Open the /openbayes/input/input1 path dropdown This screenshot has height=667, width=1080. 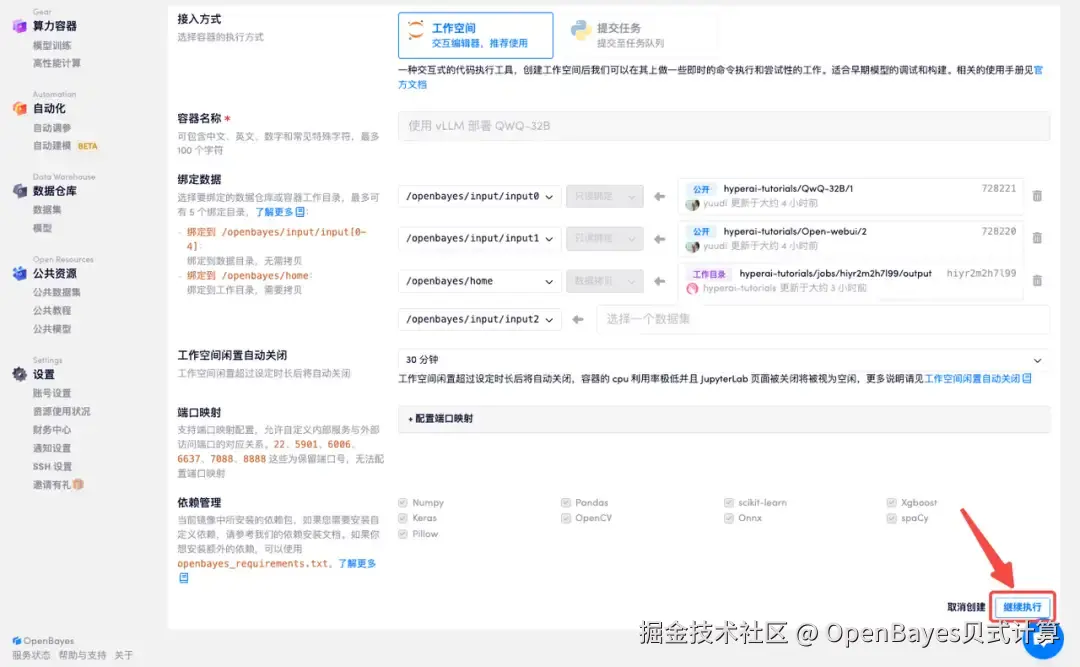[479, 238]
